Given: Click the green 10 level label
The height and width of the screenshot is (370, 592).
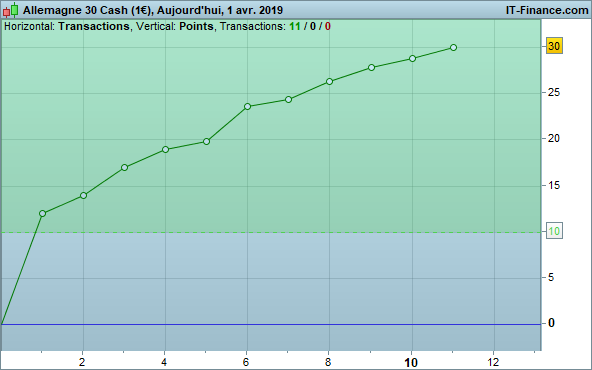Looking at the screenshot, I should [x=554, y=231].
